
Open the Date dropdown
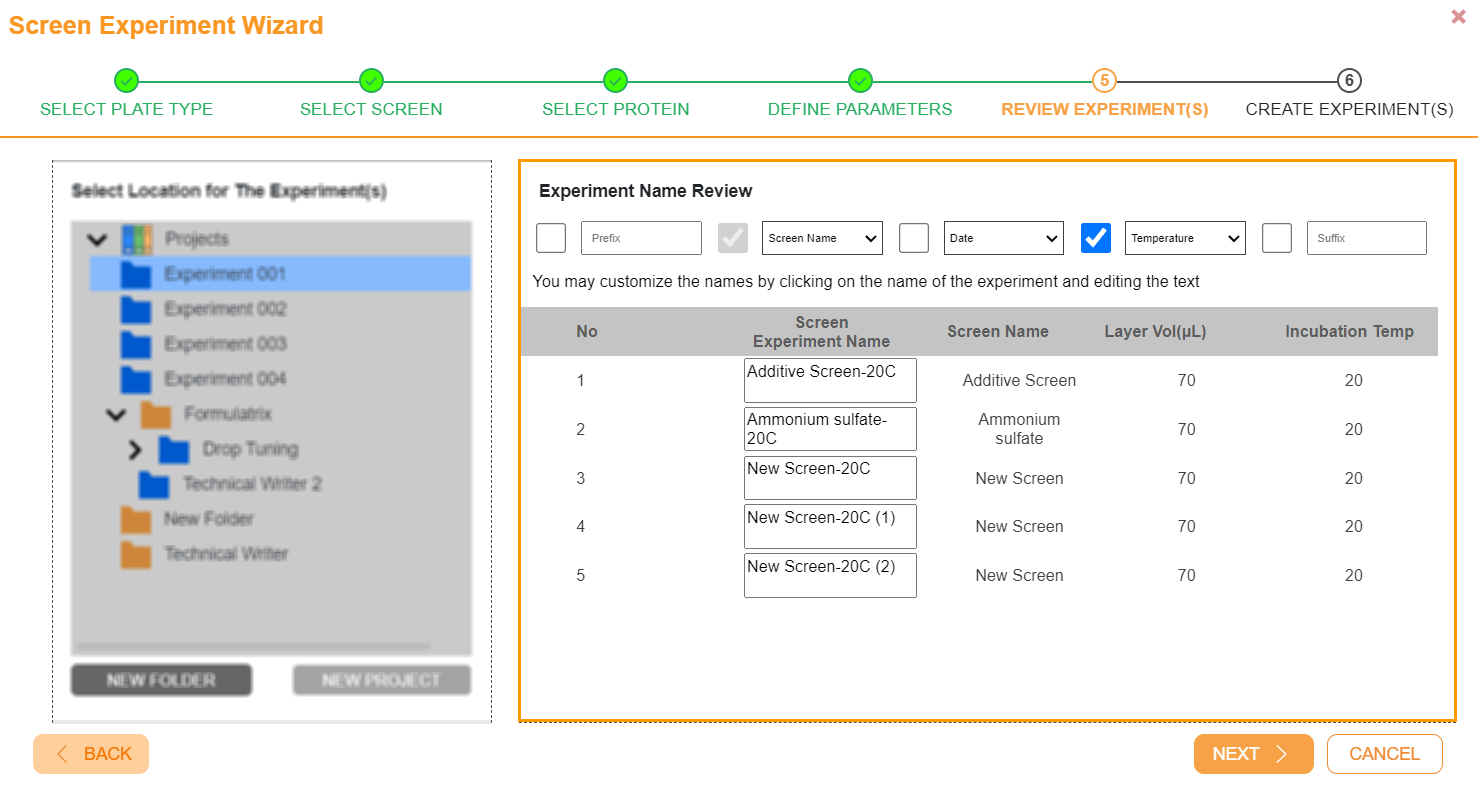point(1003,237)
